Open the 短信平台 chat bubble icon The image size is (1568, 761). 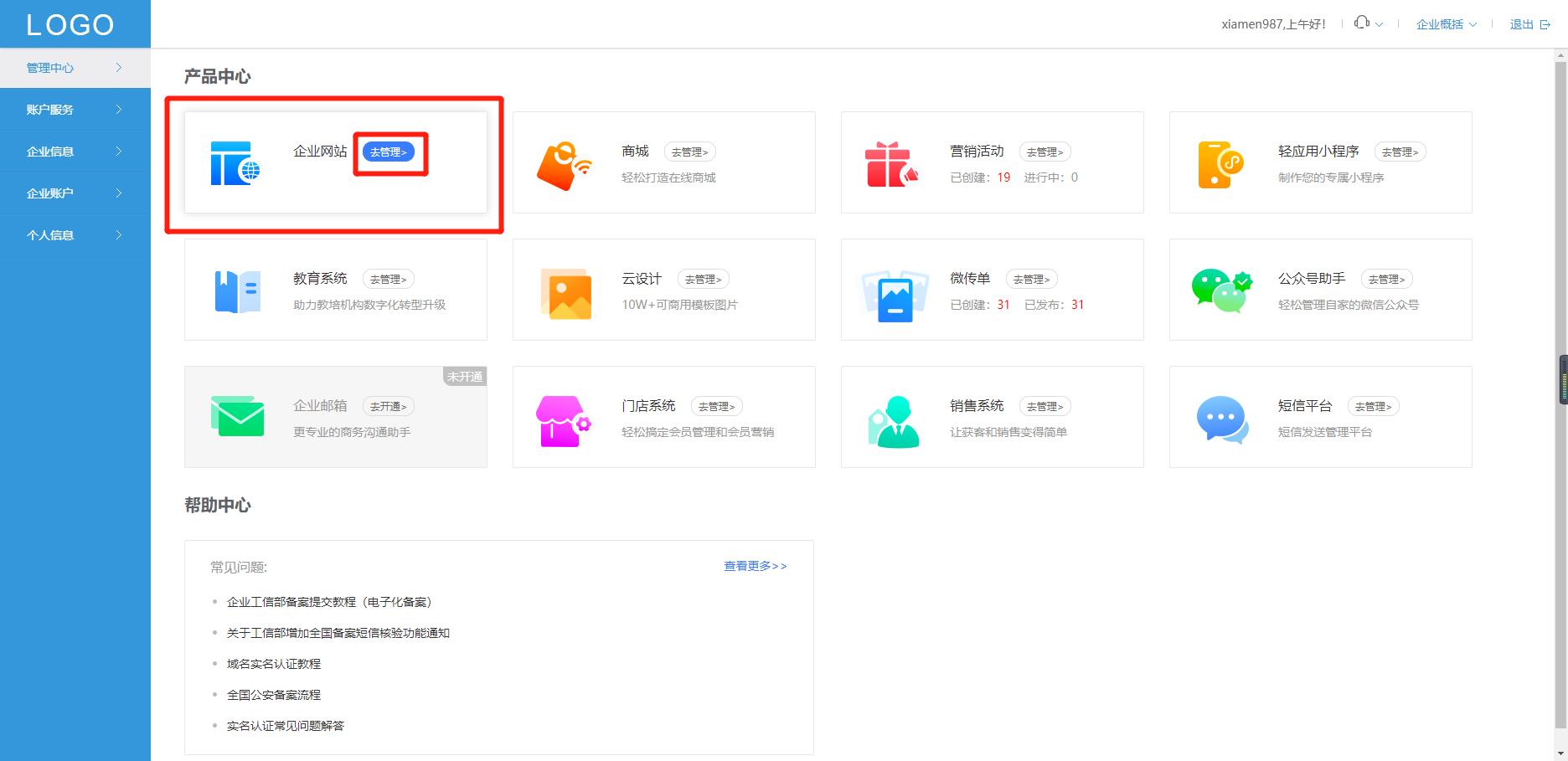(1221, 419)
